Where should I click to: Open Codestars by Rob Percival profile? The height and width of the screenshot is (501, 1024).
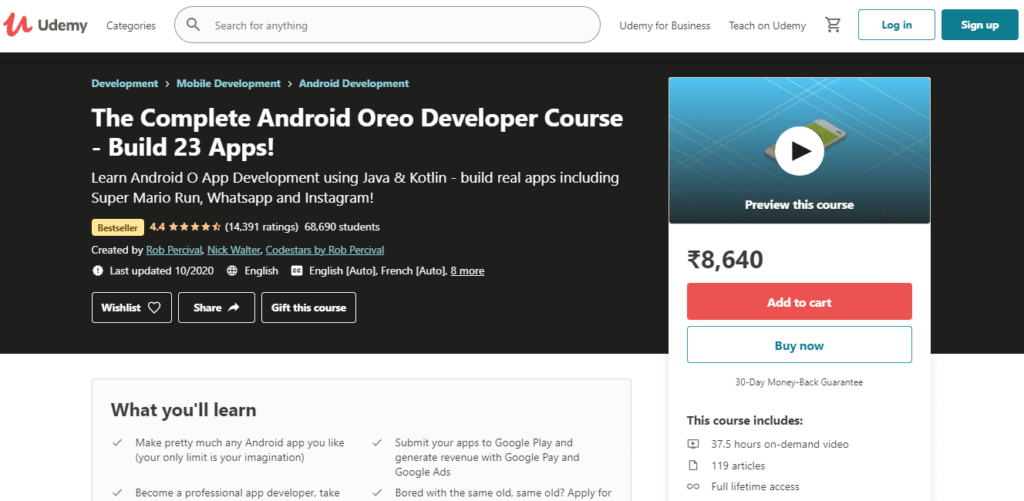coord(325,250)
